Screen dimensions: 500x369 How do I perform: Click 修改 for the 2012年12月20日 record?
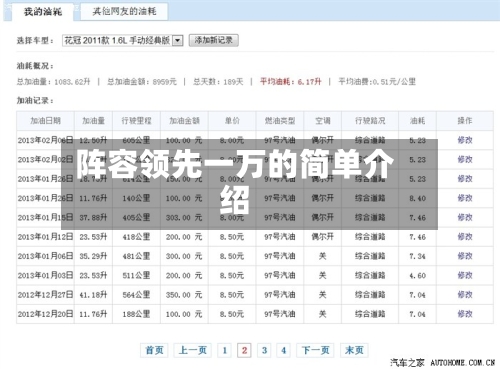tap(465, 314)
